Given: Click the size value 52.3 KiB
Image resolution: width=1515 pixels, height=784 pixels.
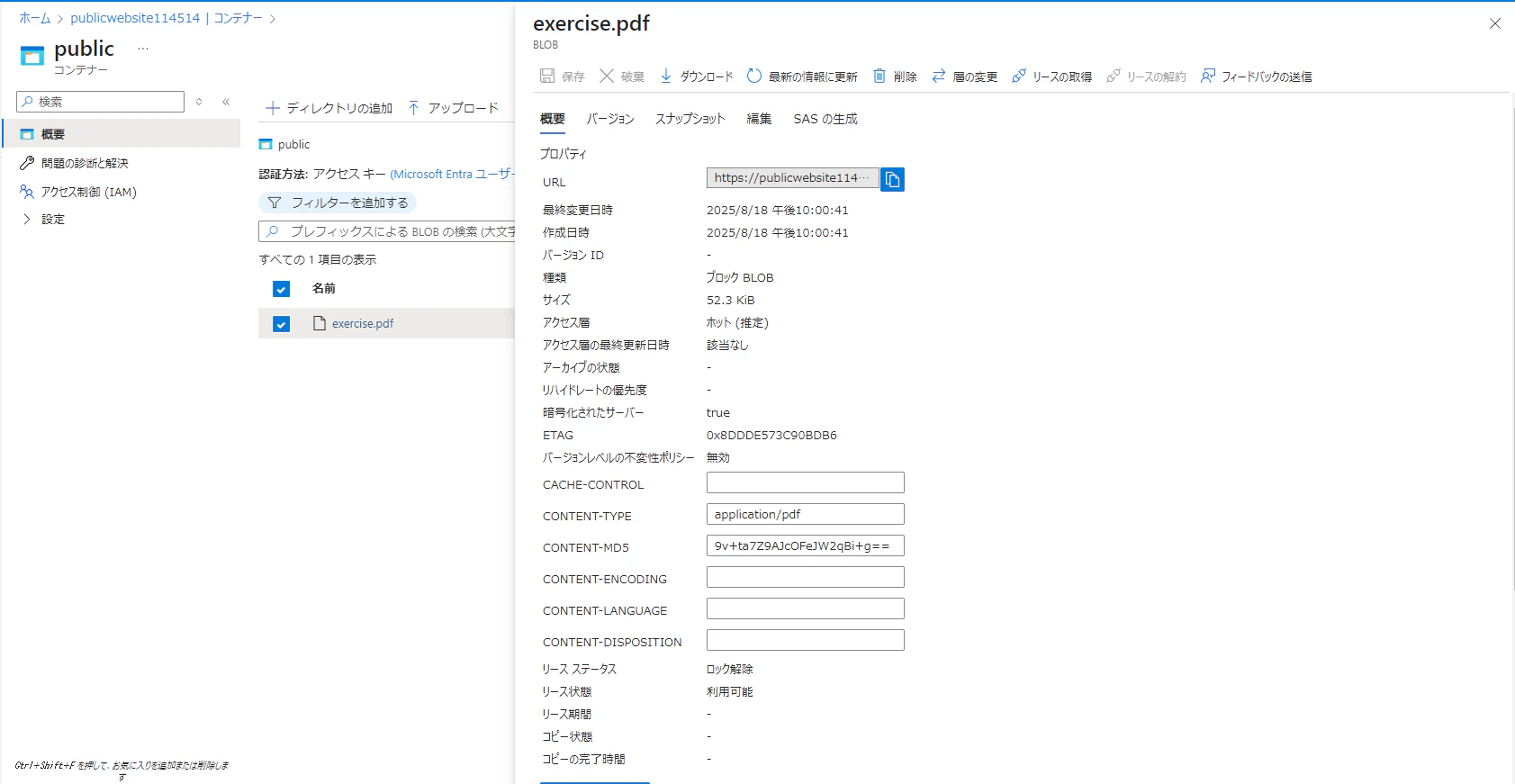Looking at the screenshot, I should pos(731,300).
